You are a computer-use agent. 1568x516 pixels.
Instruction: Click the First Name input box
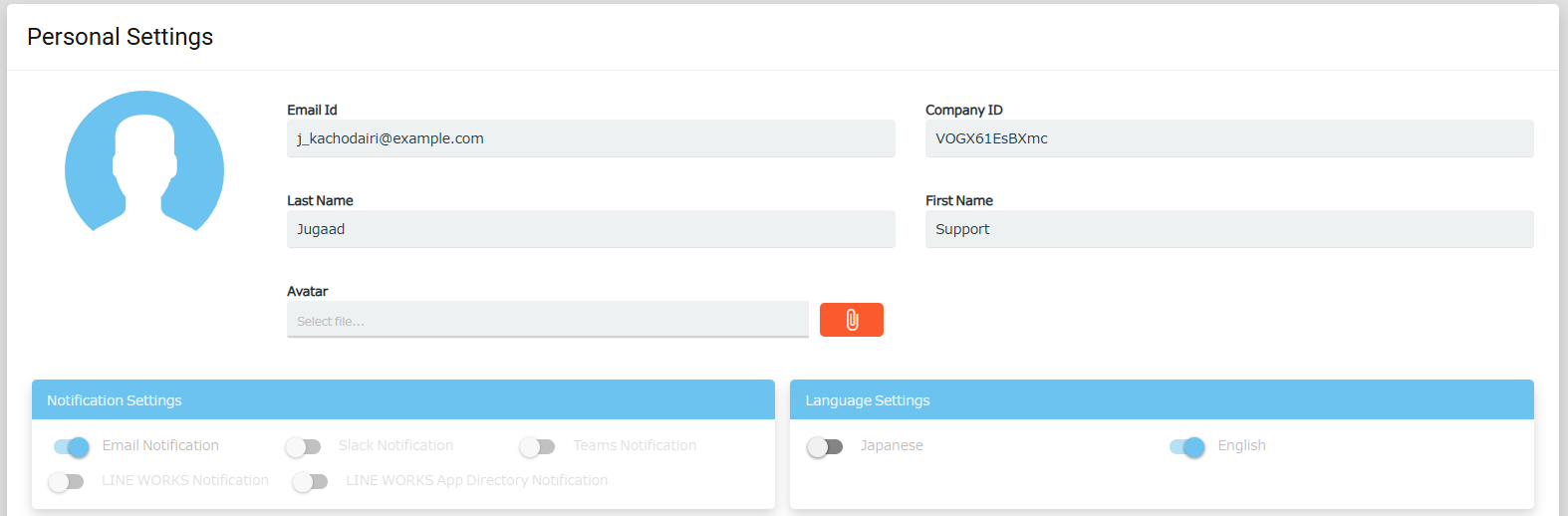(x=1229, y=229)
